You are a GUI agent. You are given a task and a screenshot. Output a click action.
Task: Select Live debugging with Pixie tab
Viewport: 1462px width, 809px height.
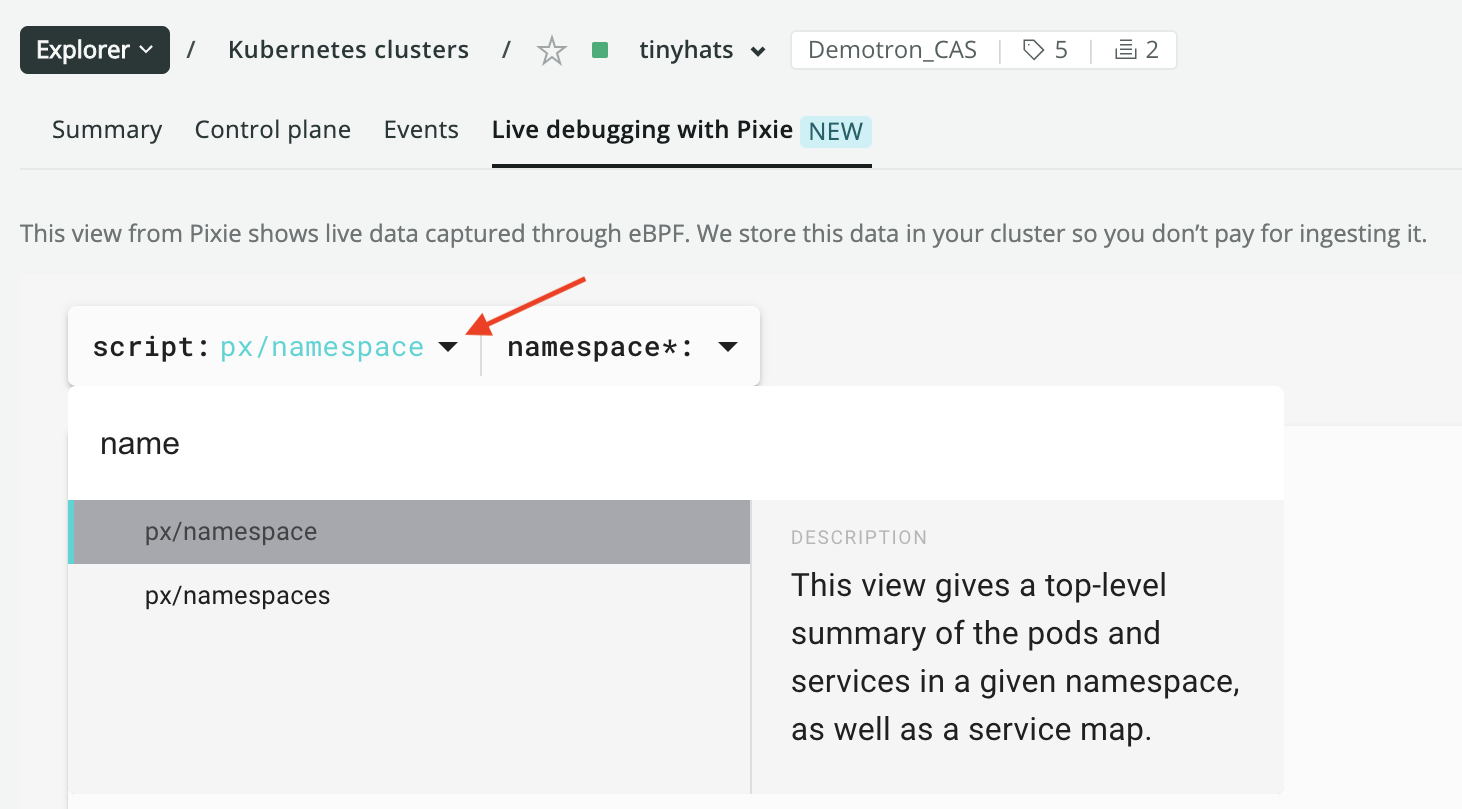pos(642,130)
